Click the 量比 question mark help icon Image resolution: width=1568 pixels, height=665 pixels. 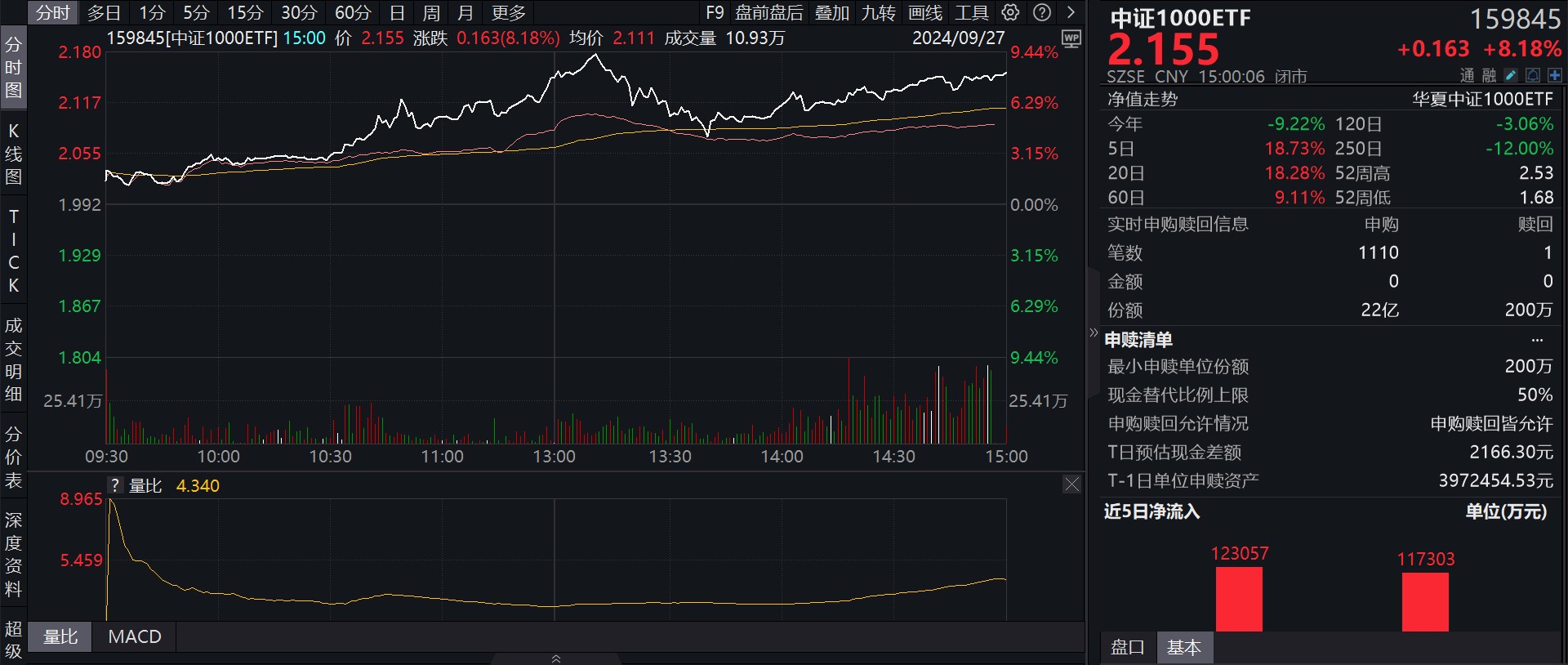point(115,485)
